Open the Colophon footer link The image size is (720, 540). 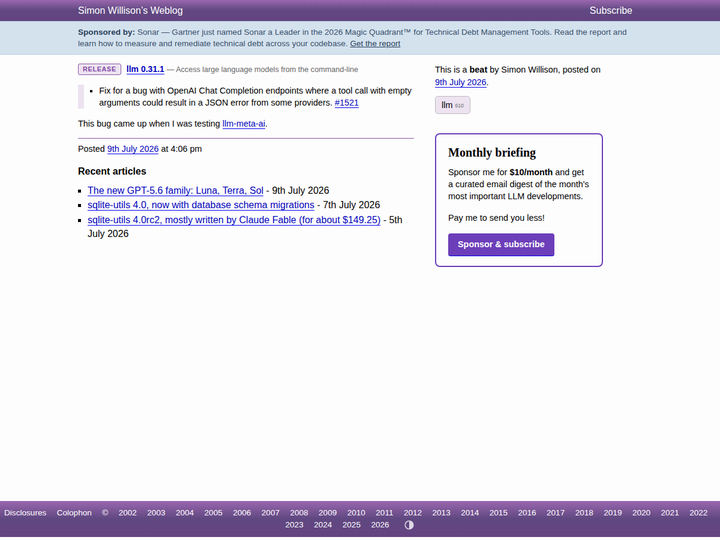click(74, 512)
